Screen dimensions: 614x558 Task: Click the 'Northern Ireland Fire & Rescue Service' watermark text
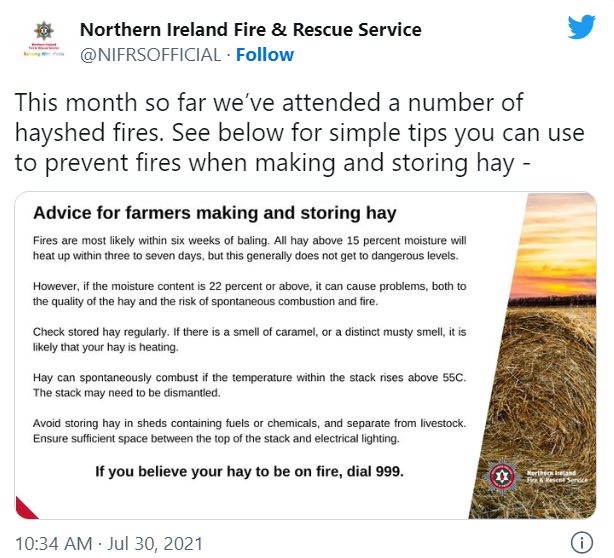pos(557,476)
